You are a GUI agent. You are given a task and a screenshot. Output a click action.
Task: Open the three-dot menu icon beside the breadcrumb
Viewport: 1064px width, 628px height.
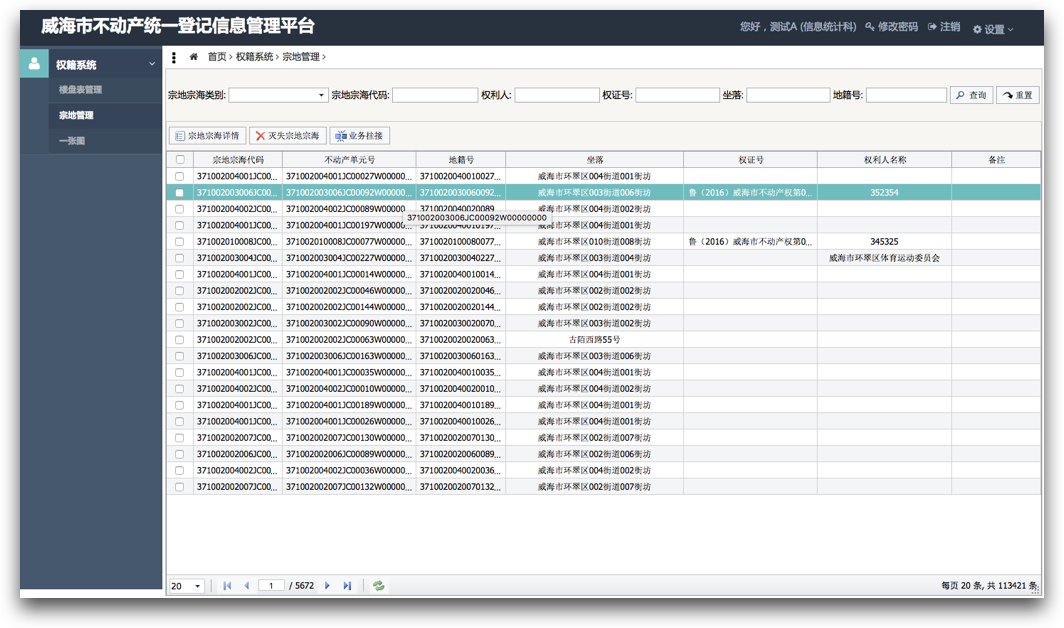(x=174, y=58)
